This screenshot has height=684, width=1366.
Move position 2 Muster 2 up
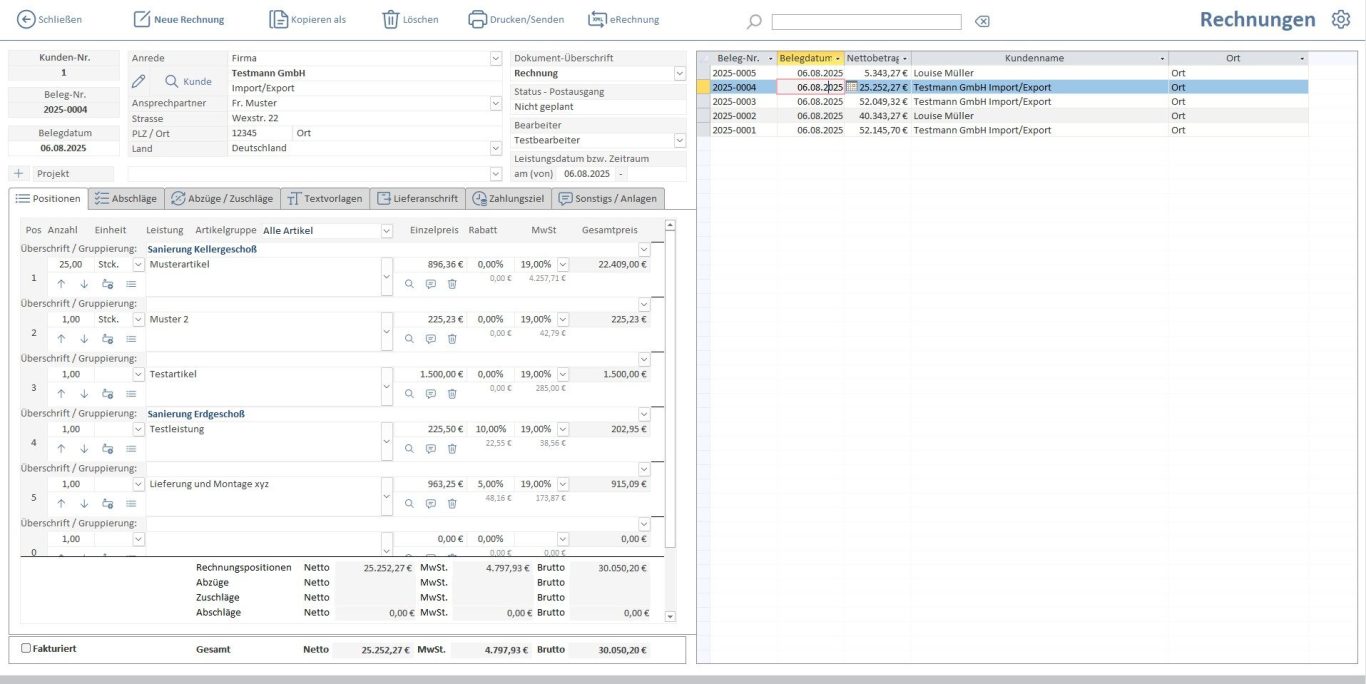click(61, 339)
